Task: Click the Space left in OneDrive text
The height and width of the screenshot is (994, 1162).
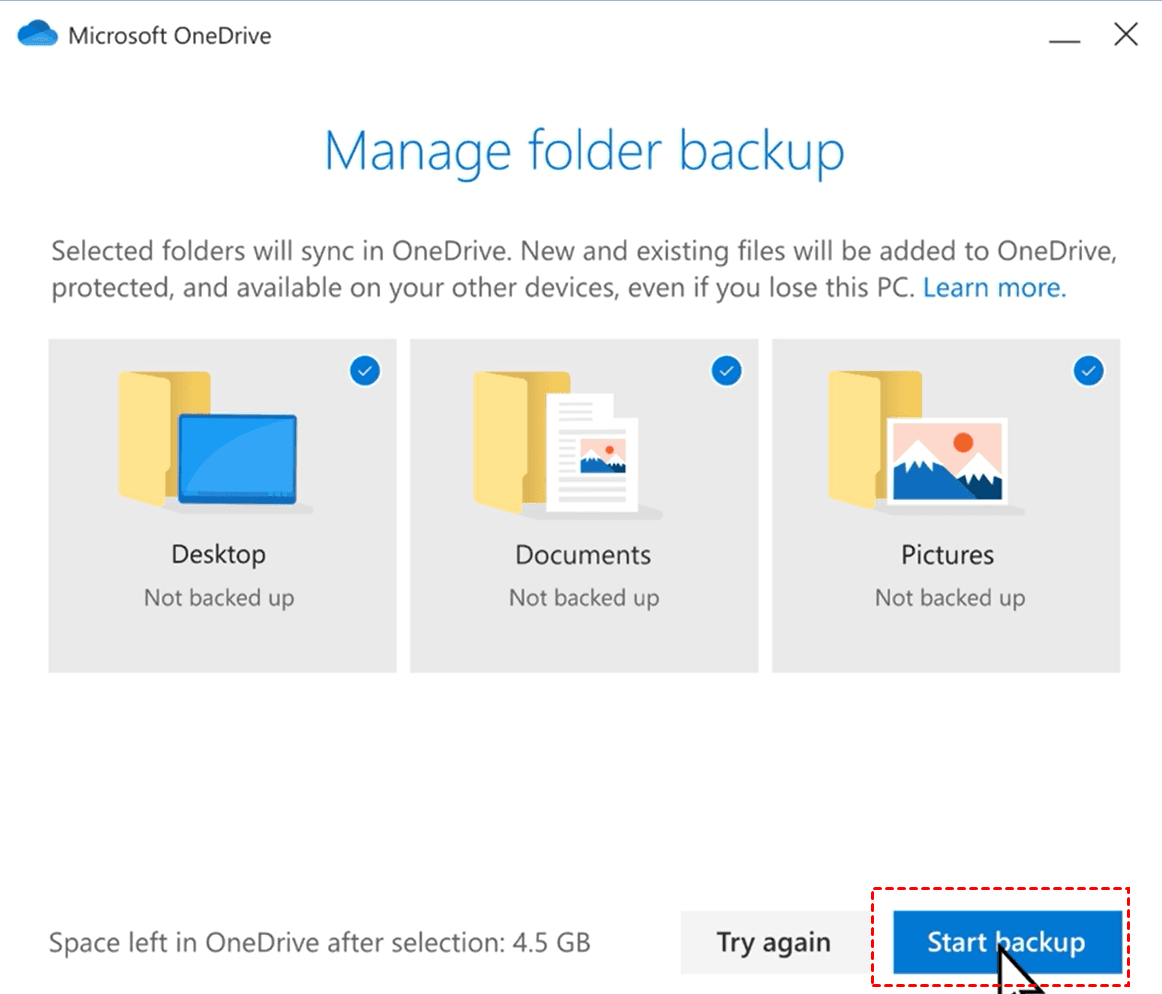Action: (x=319, y=942)
